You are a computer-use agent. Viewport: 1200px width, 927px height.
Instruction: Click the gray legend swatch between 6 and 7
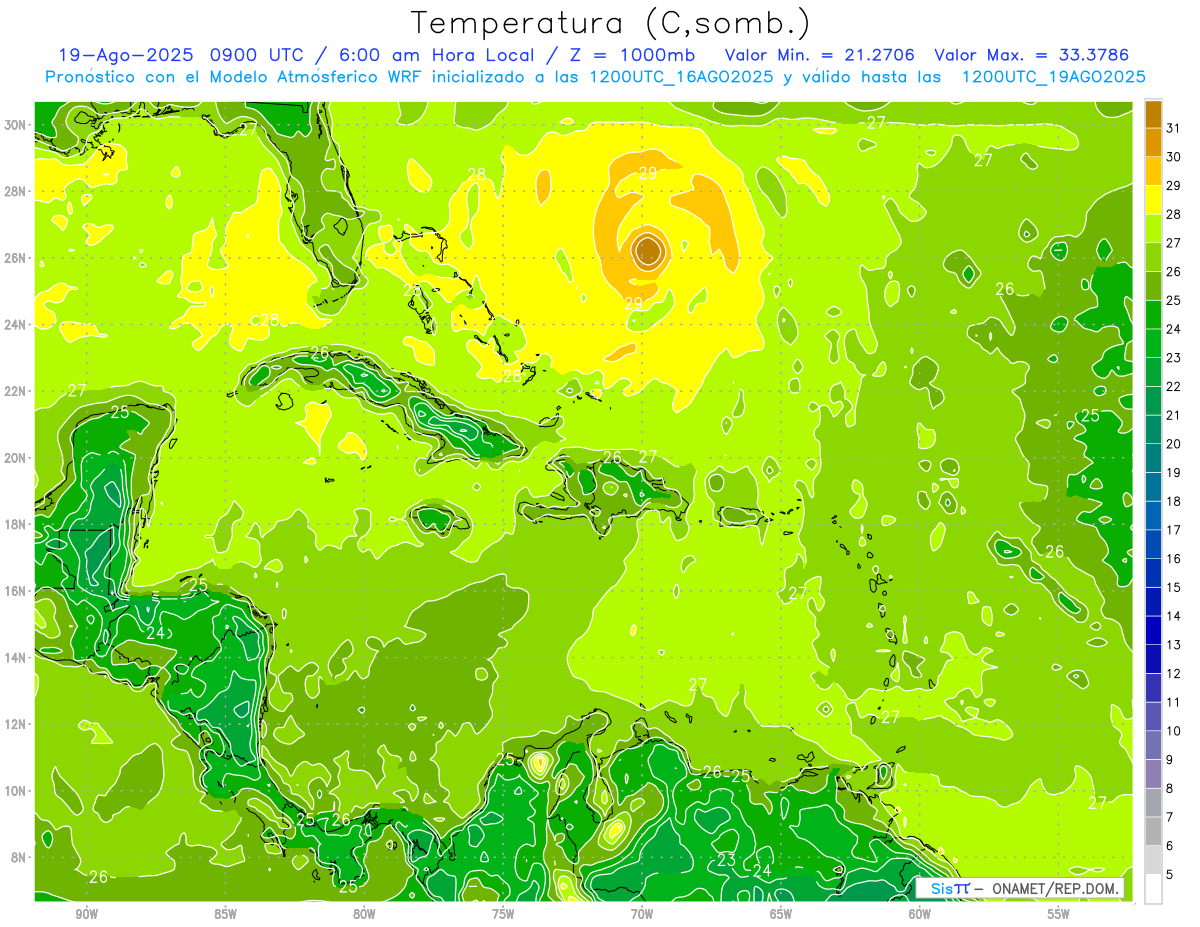tap(1153, 832)
